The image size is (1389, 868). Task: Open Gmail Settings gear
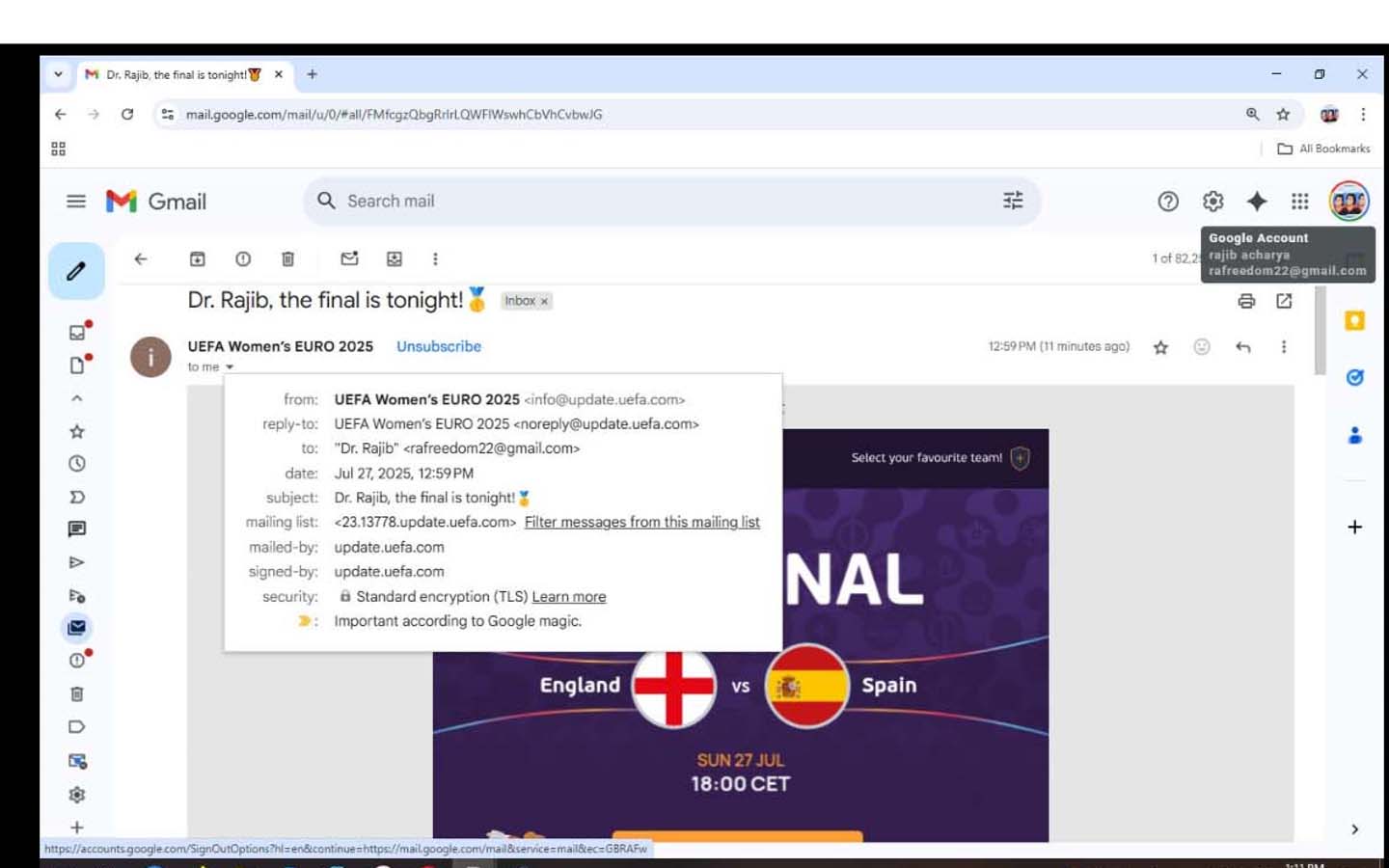(1212, 201)
